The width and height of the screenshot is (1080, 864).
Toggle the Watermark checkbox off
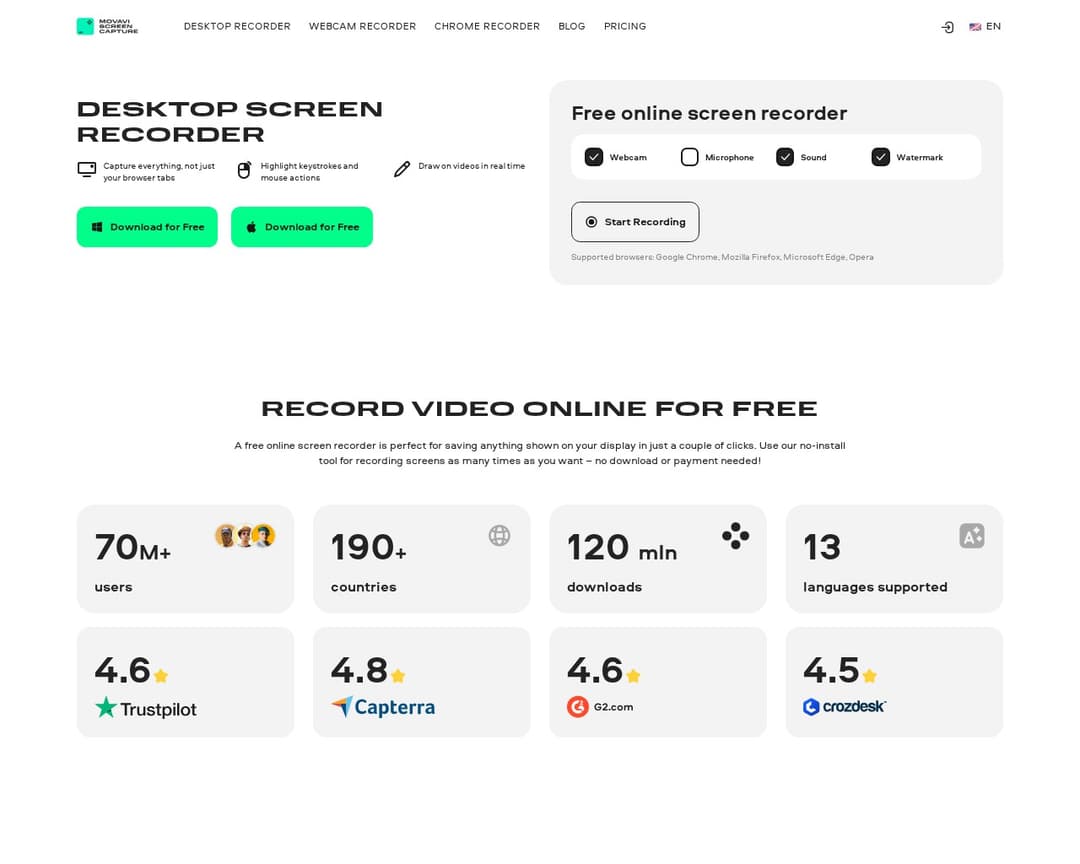[x=881, y=157]
